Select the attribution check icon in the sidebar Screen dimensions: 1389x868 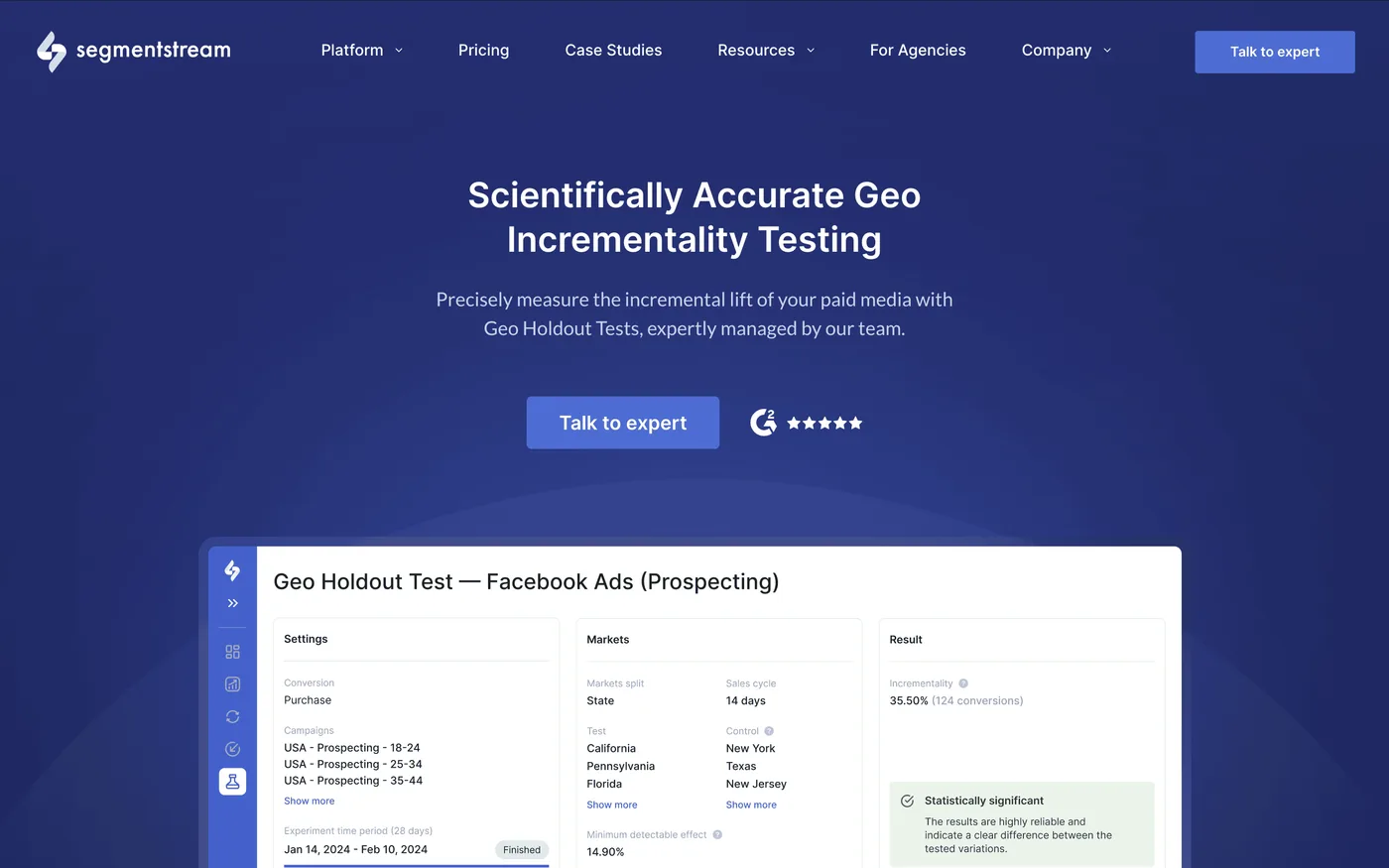[232, 749]
